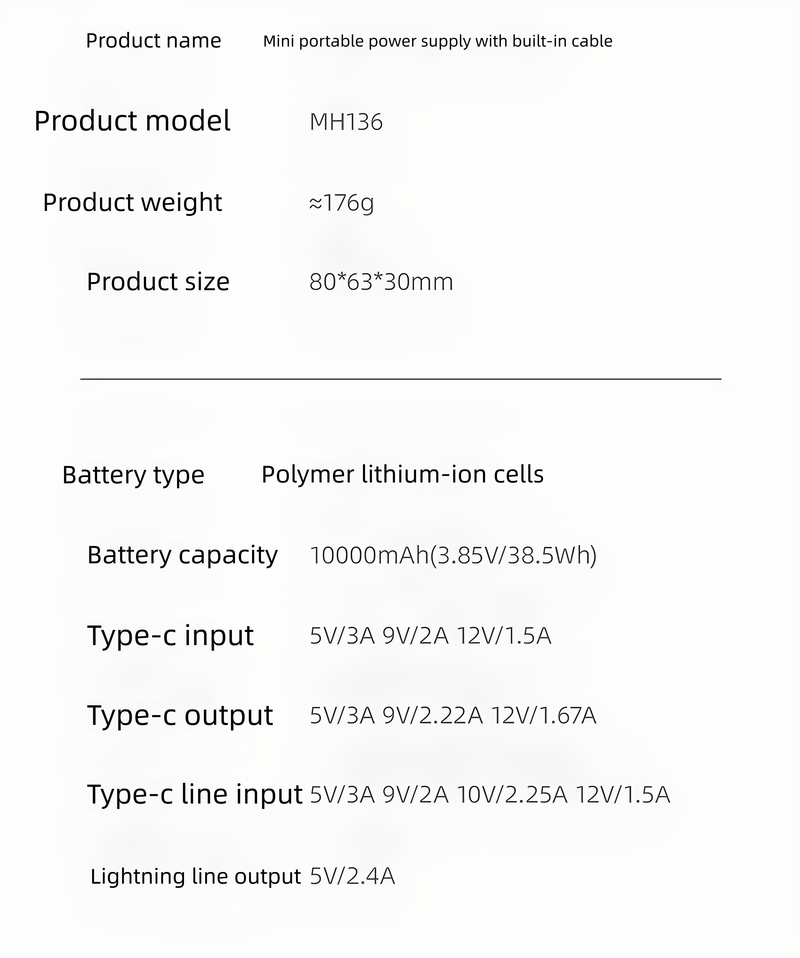Click the "Type-c line input" label
Screen dimensions: 800x958
pyautogui.click(x=194, y=795)
